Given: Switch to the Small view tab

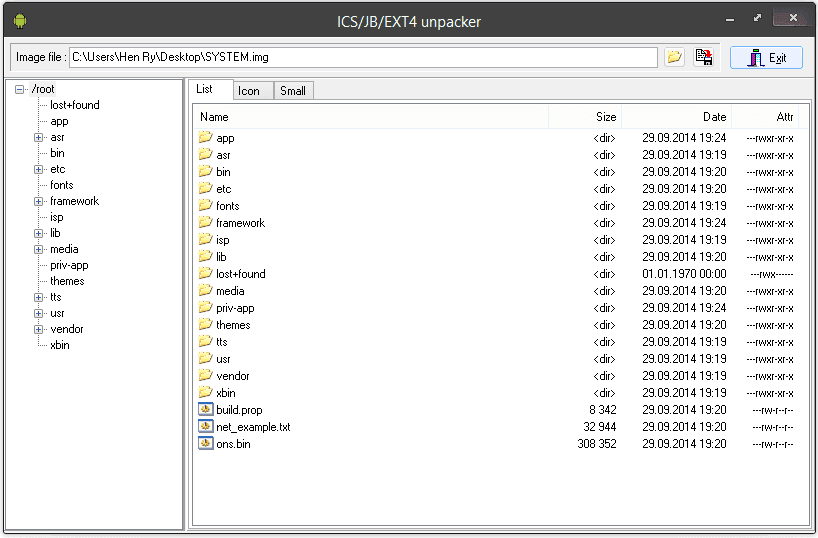Looking at the screenshot, I should tap(293, 91).
